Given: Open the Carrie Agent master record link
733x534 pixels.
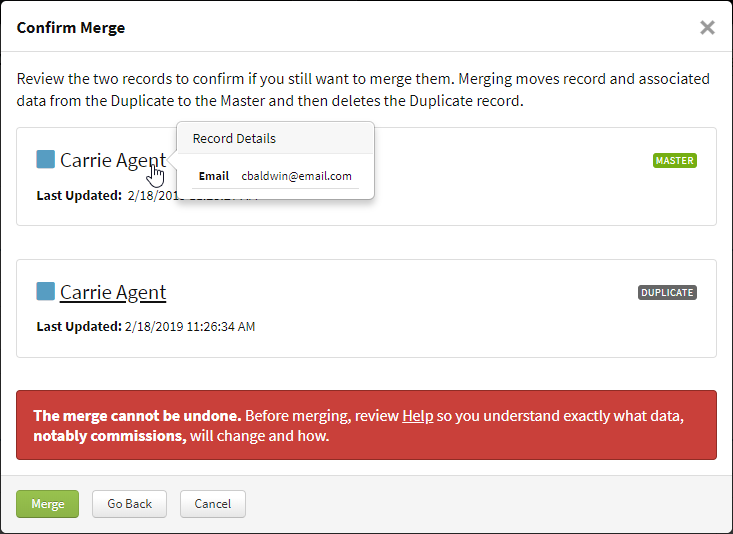Looking at the screenshot, I should 113,160.
